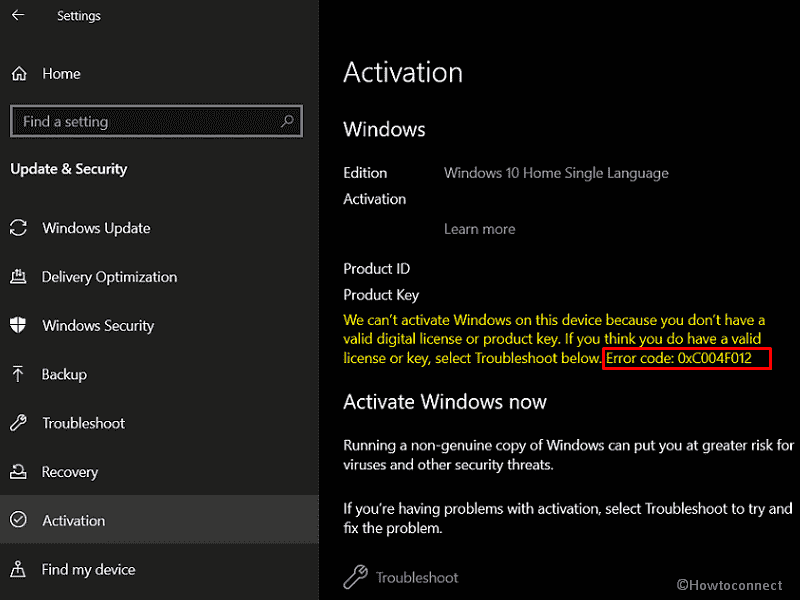Image resolution: width=800 pixels, height=600 pixels.
Task: Click the Activate Windows now heading
Action: click(445, 402)
